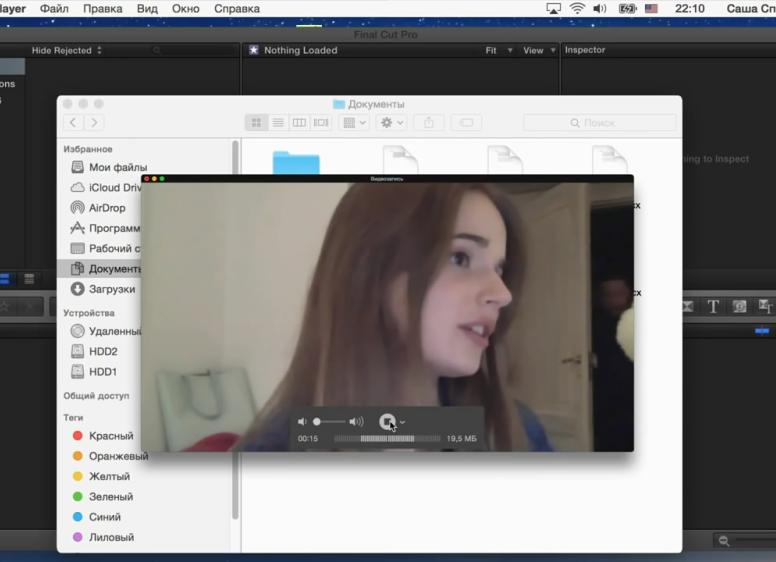The width and height of the screenshot is (776, 562).
Task: Click the blue folder in Документы window
Action: 296,162
